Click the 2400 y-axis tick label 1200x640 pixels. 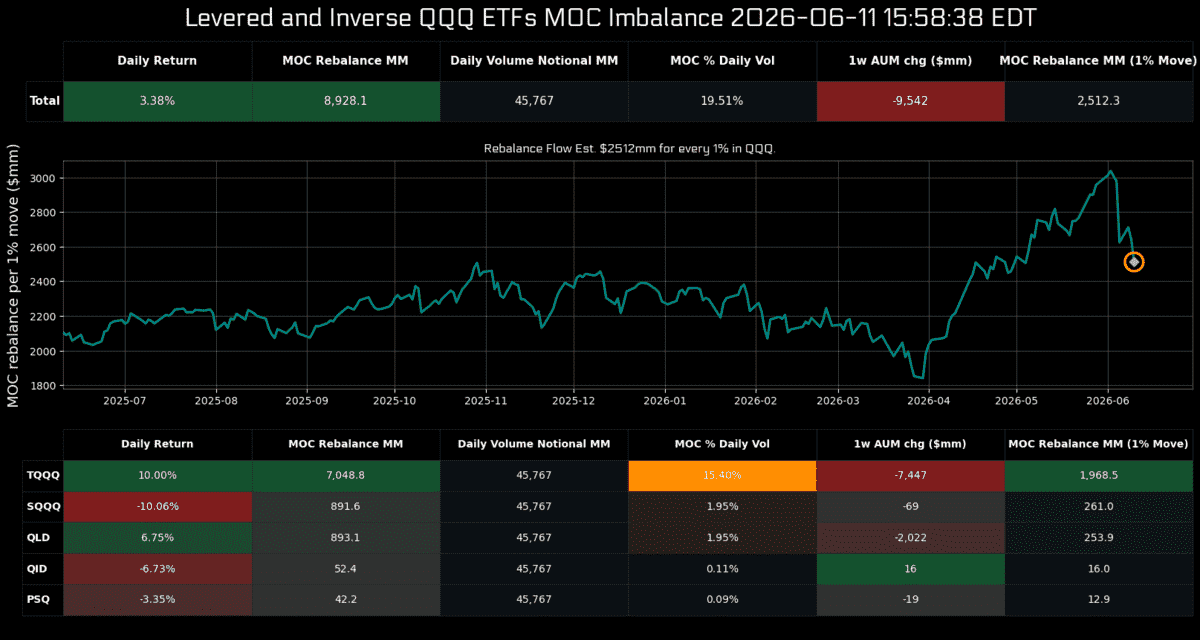(x=43, y=282)
